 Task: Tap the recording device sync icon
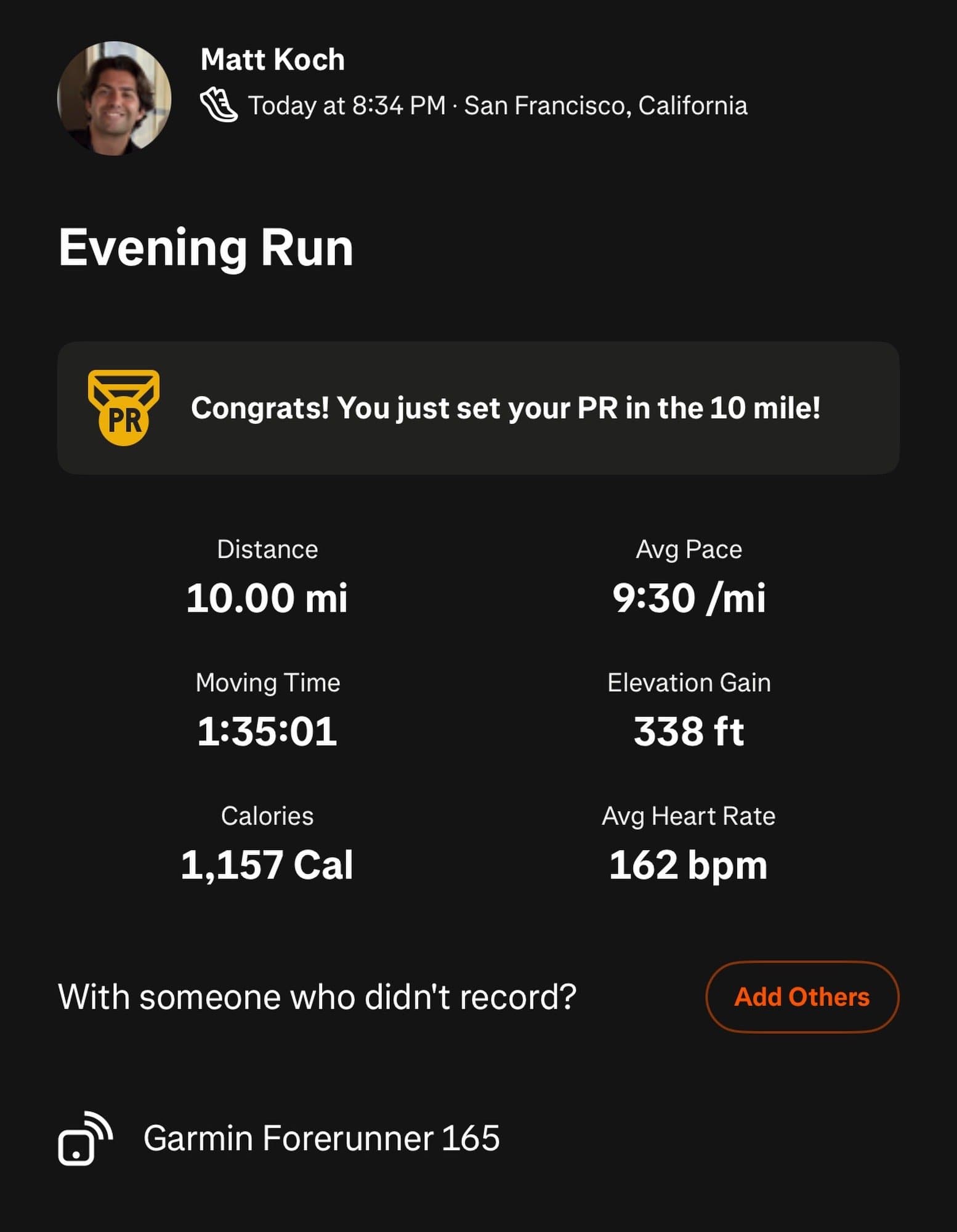(85, 1138)
